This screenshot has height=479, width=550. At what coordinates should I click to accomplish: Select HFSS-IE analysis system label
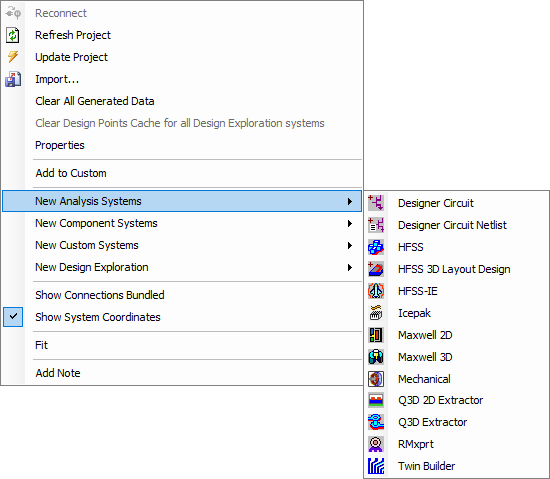tap(418, 291)
